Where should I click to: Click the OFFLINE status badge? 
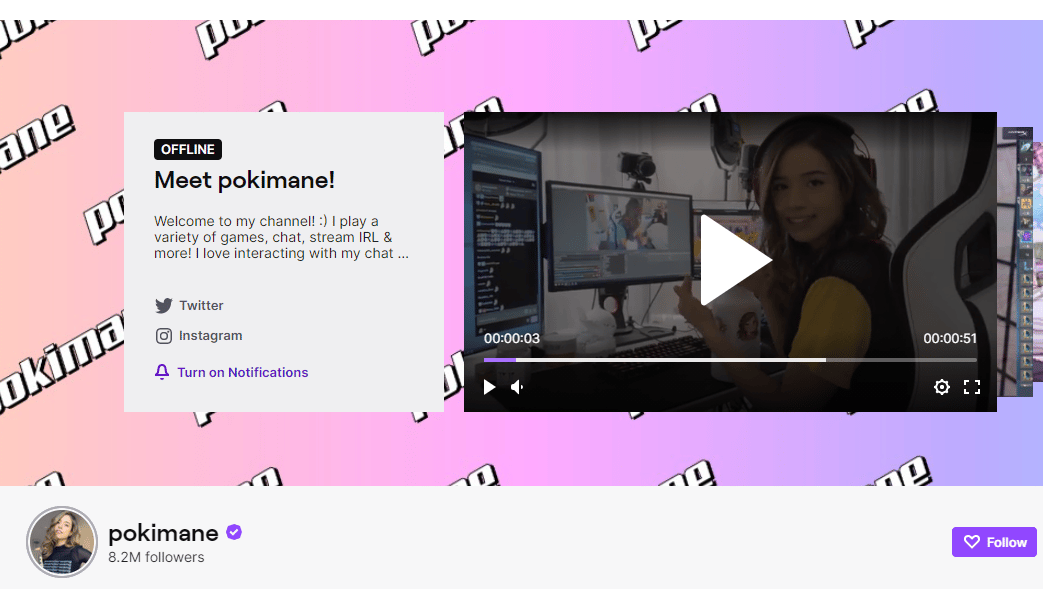188,149
